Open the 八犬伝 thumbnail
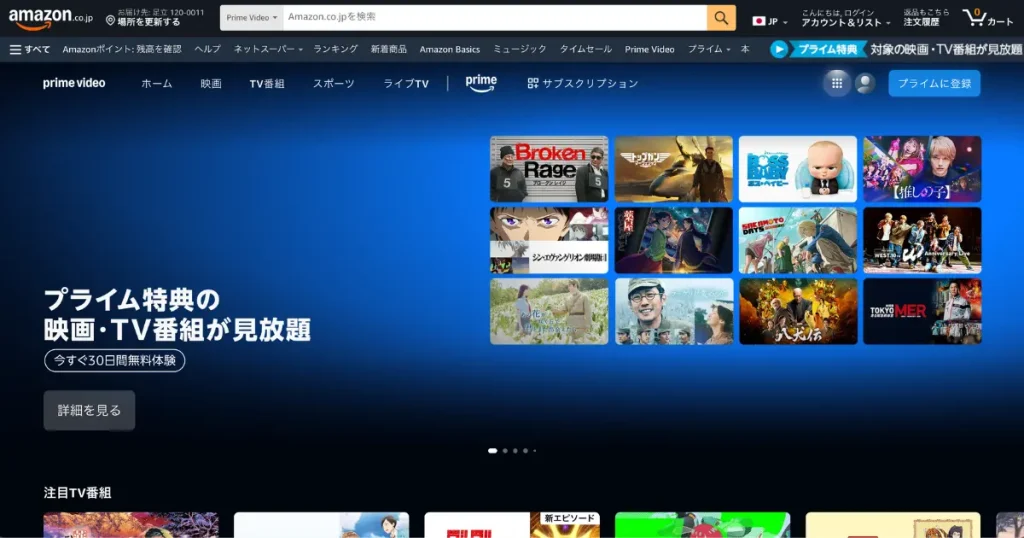This screenshot has width=1024, height=538. pos(797,311)
